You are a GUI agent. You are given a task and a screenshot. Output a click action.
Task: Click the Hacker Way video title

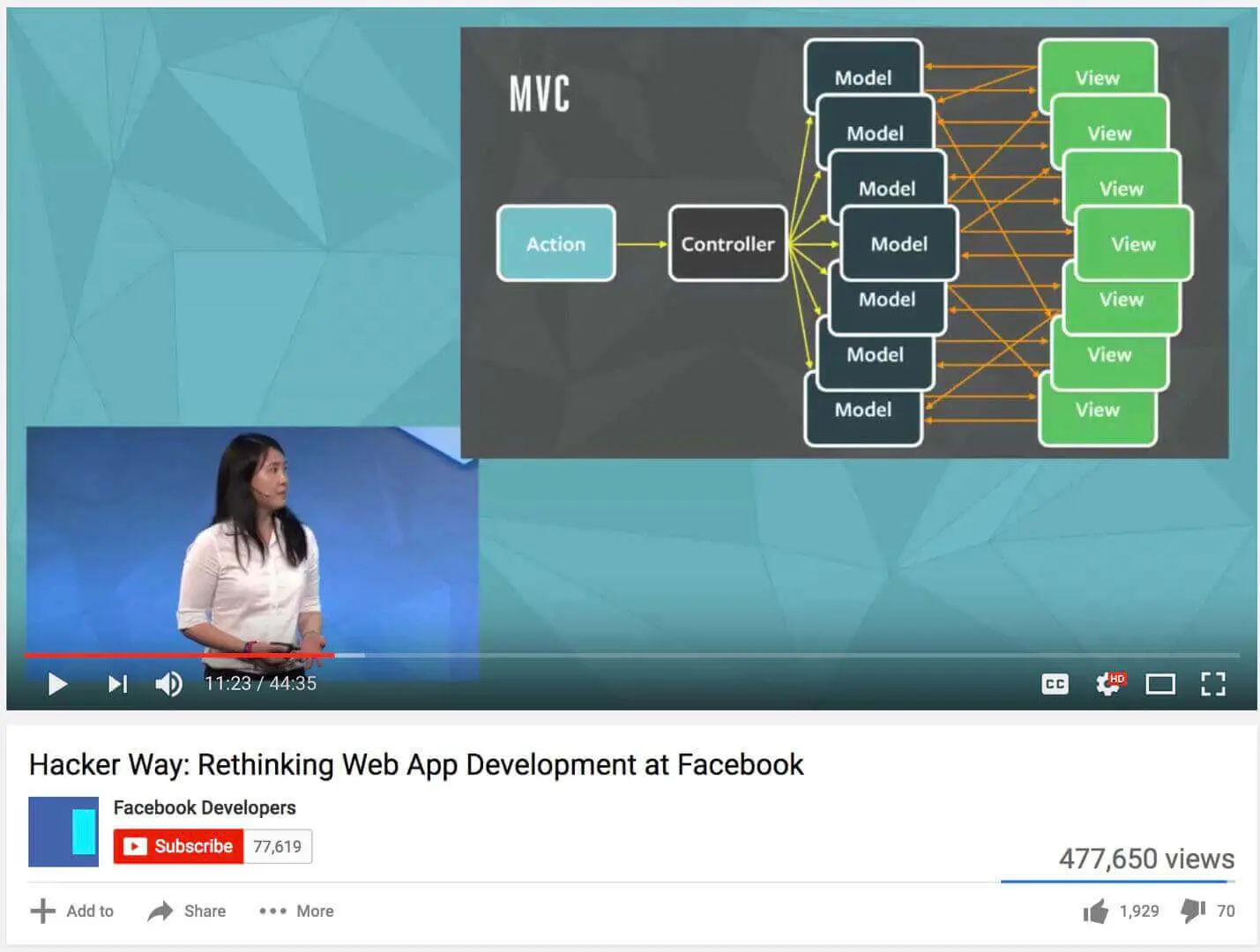pyautogui.click(x=416, y=764)
